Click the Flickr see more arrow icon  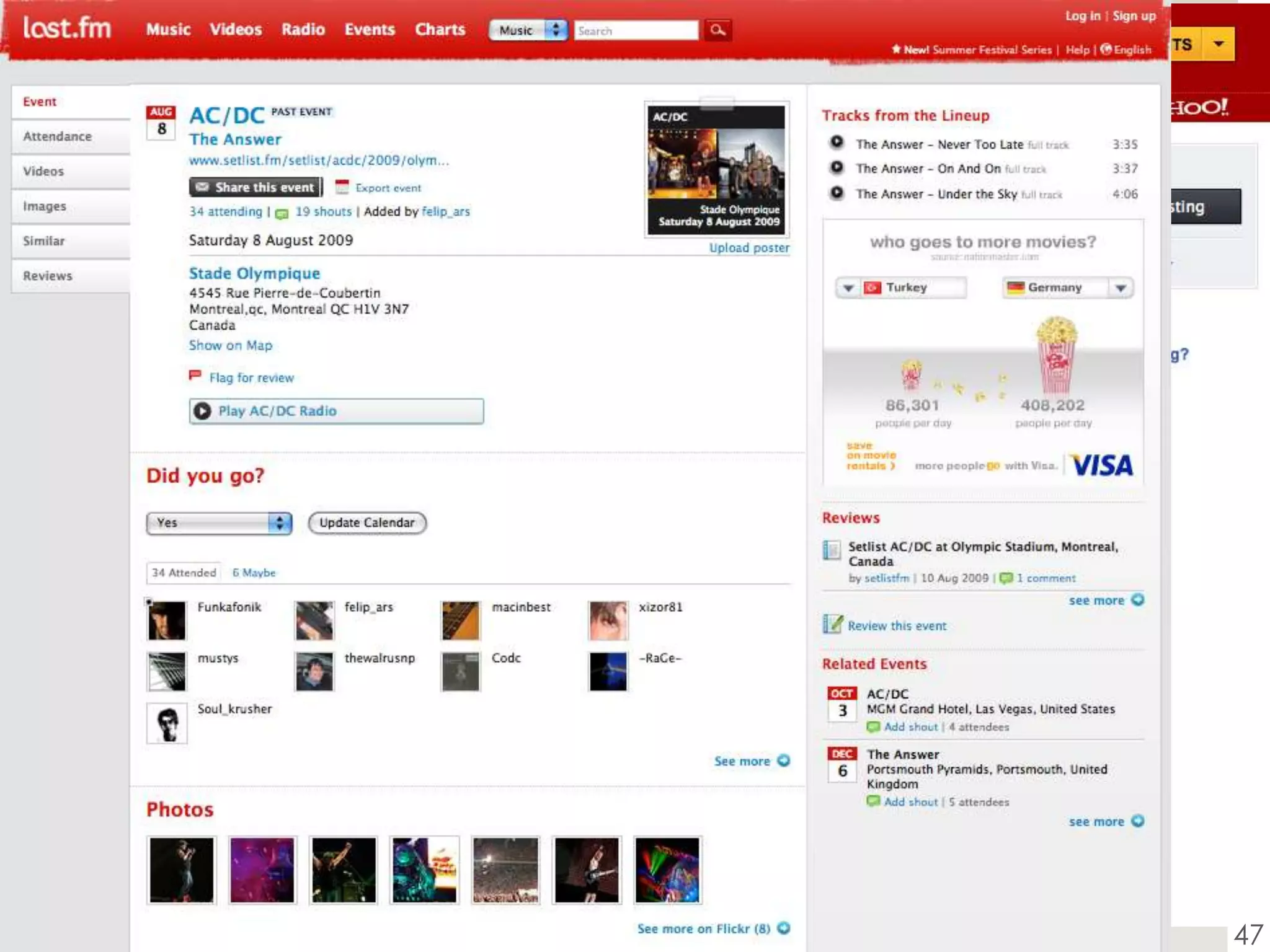coord(784,928)
